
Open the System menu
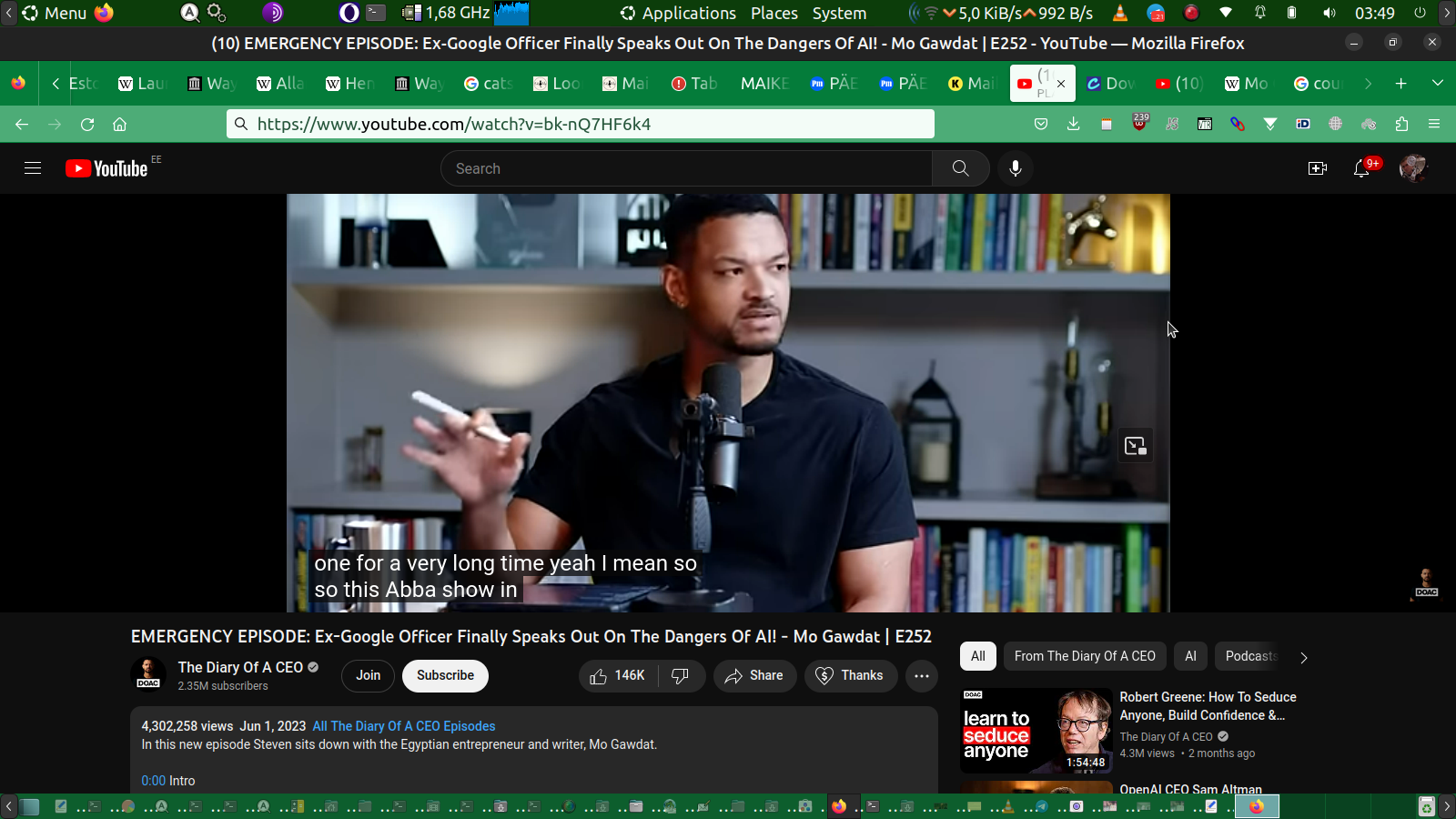[x=839, y=13]
